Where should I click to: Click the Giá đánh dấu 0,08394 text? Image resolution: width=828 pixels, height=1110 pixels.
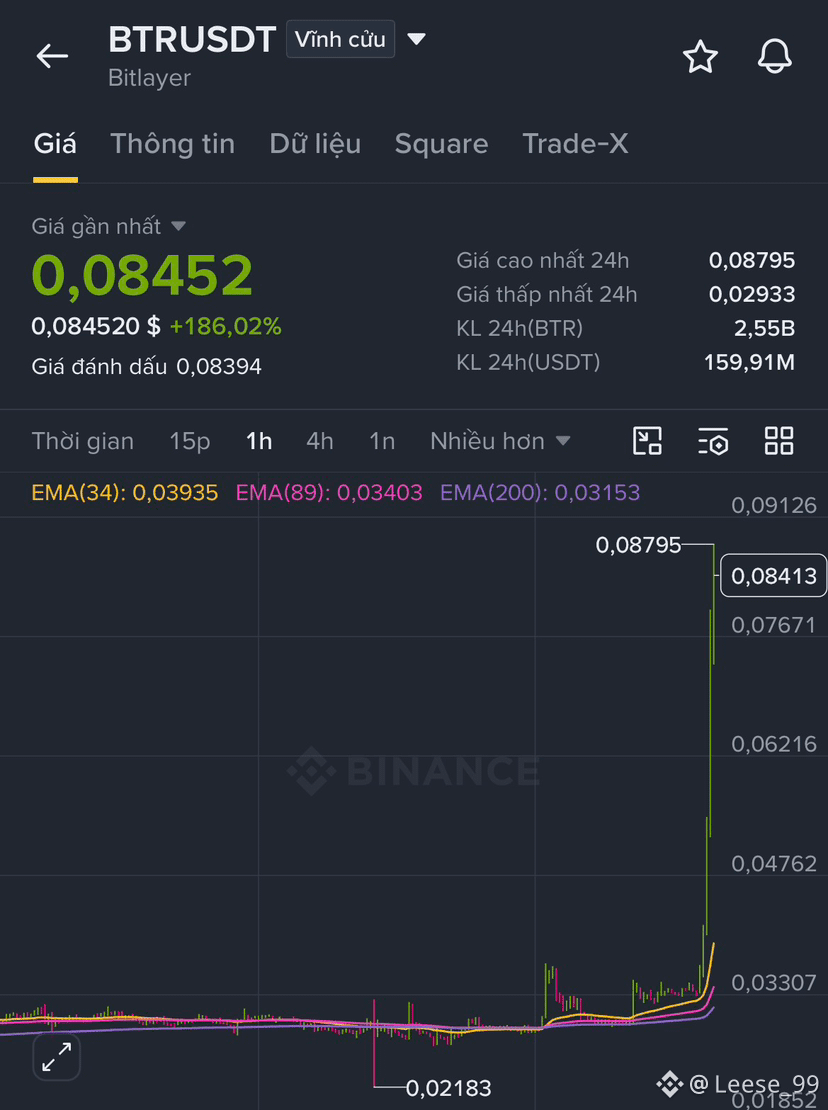[146, 366]
